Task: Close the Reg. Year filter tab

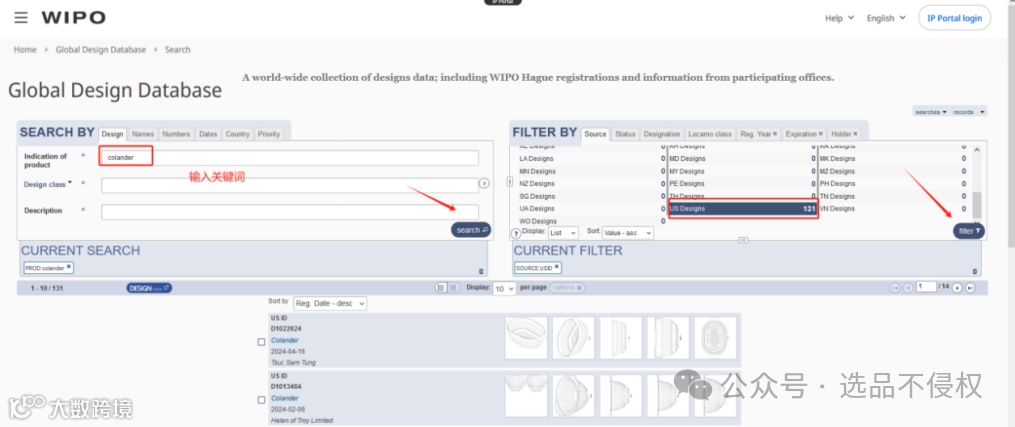Action: pos(774,134)
